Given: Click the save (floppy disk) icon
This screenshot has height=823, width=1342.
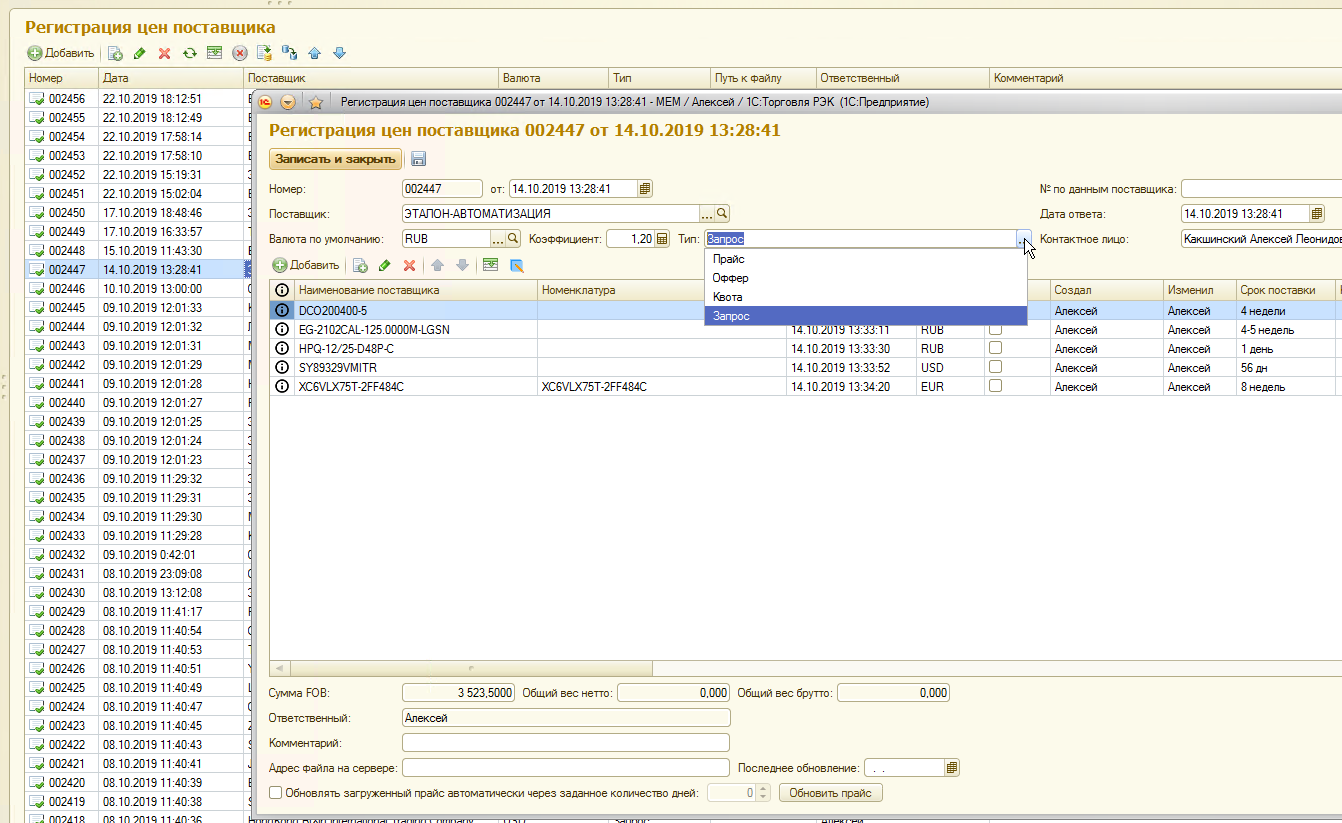Looking at the screenshot, I should pyautogui.click(x=418, y=159).
